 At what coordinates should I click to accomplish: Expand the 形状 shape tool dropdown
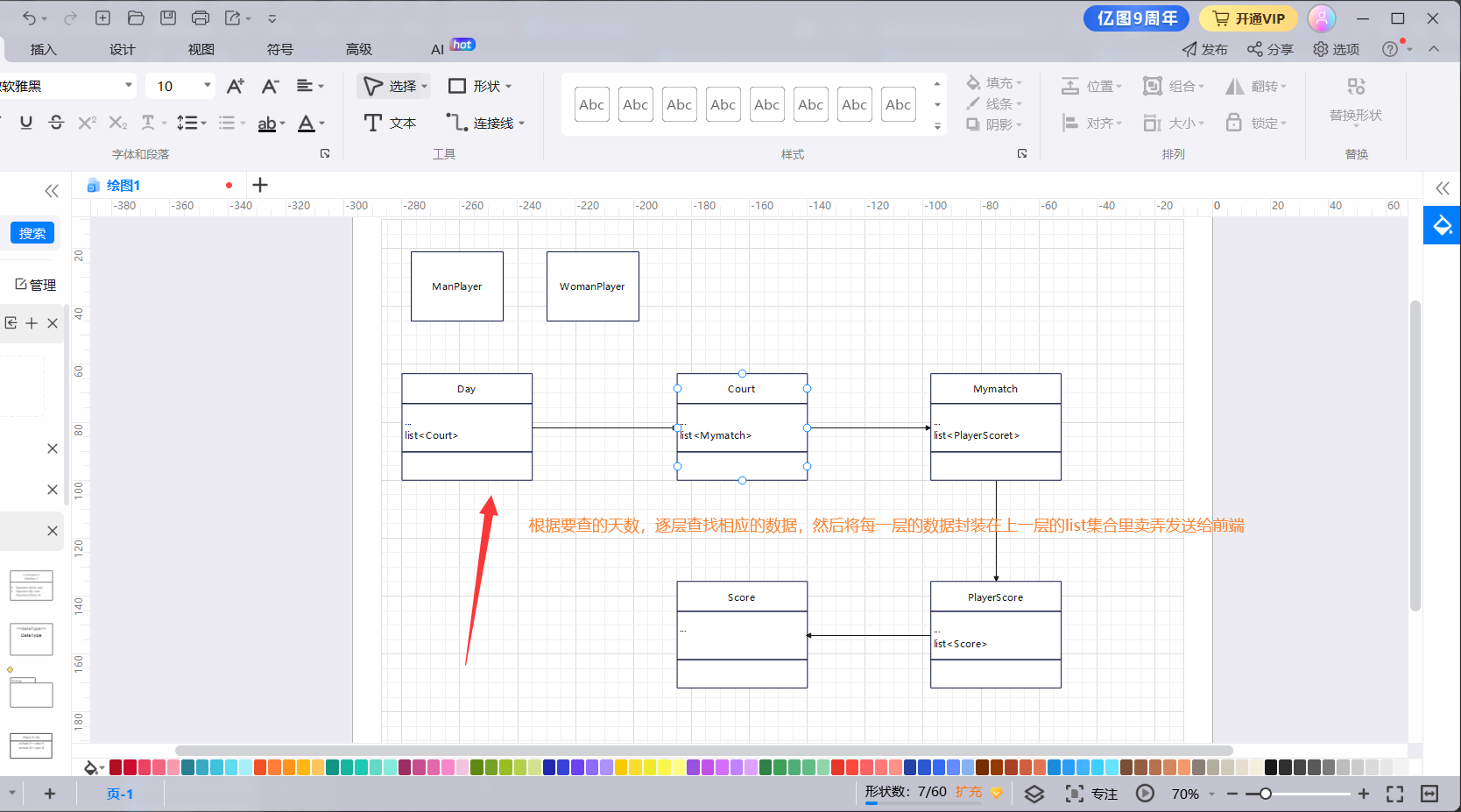coord(509,86)
